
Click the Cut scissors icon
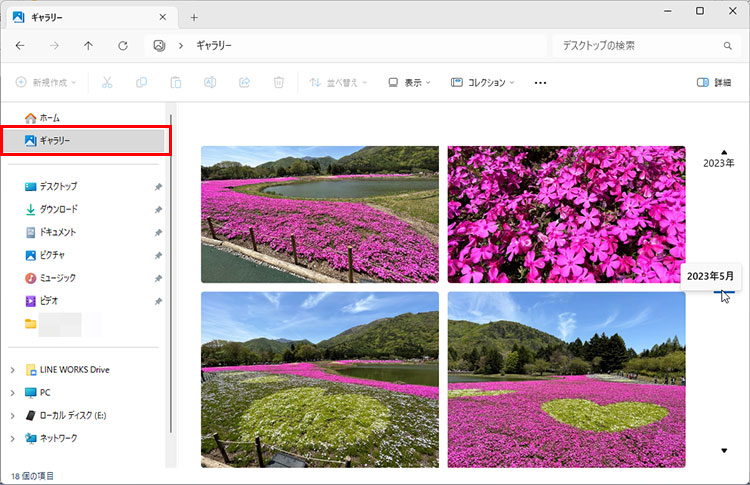(107, 82)
